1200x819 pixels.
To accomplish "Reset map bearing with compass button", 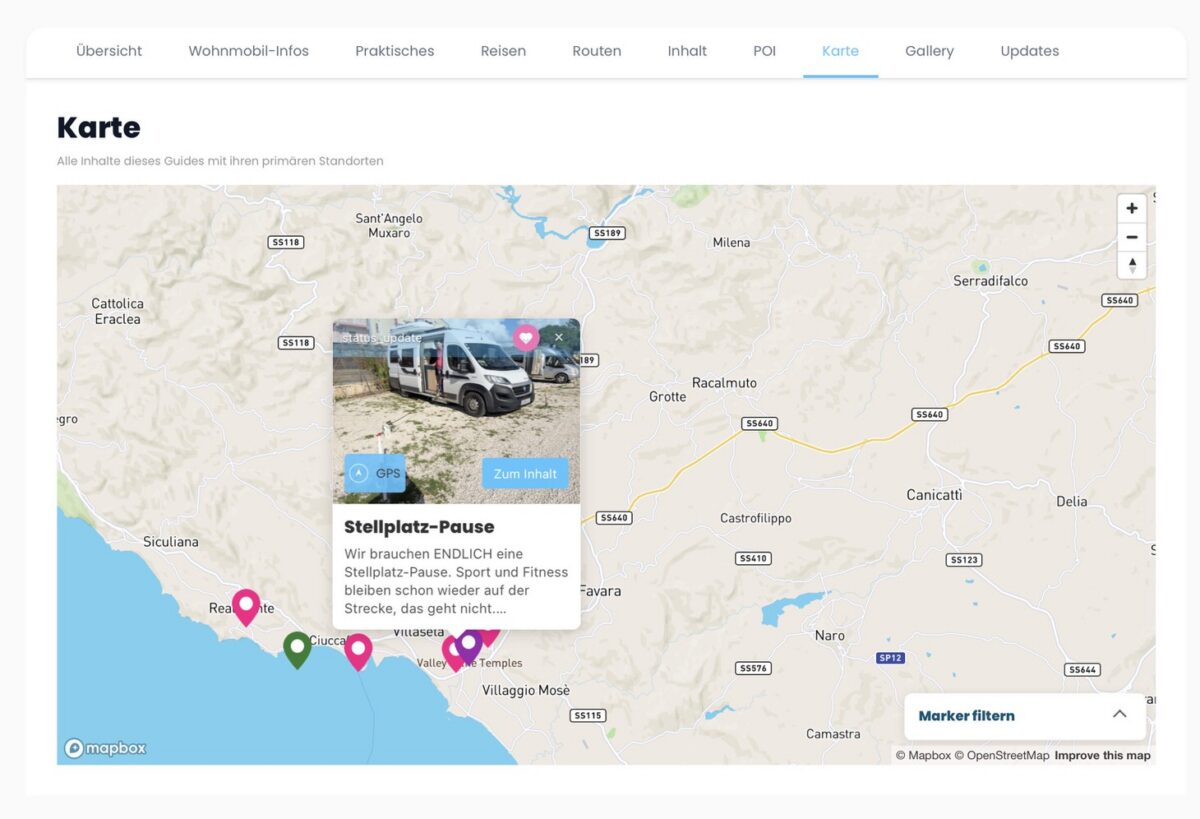I will 1131,265.
